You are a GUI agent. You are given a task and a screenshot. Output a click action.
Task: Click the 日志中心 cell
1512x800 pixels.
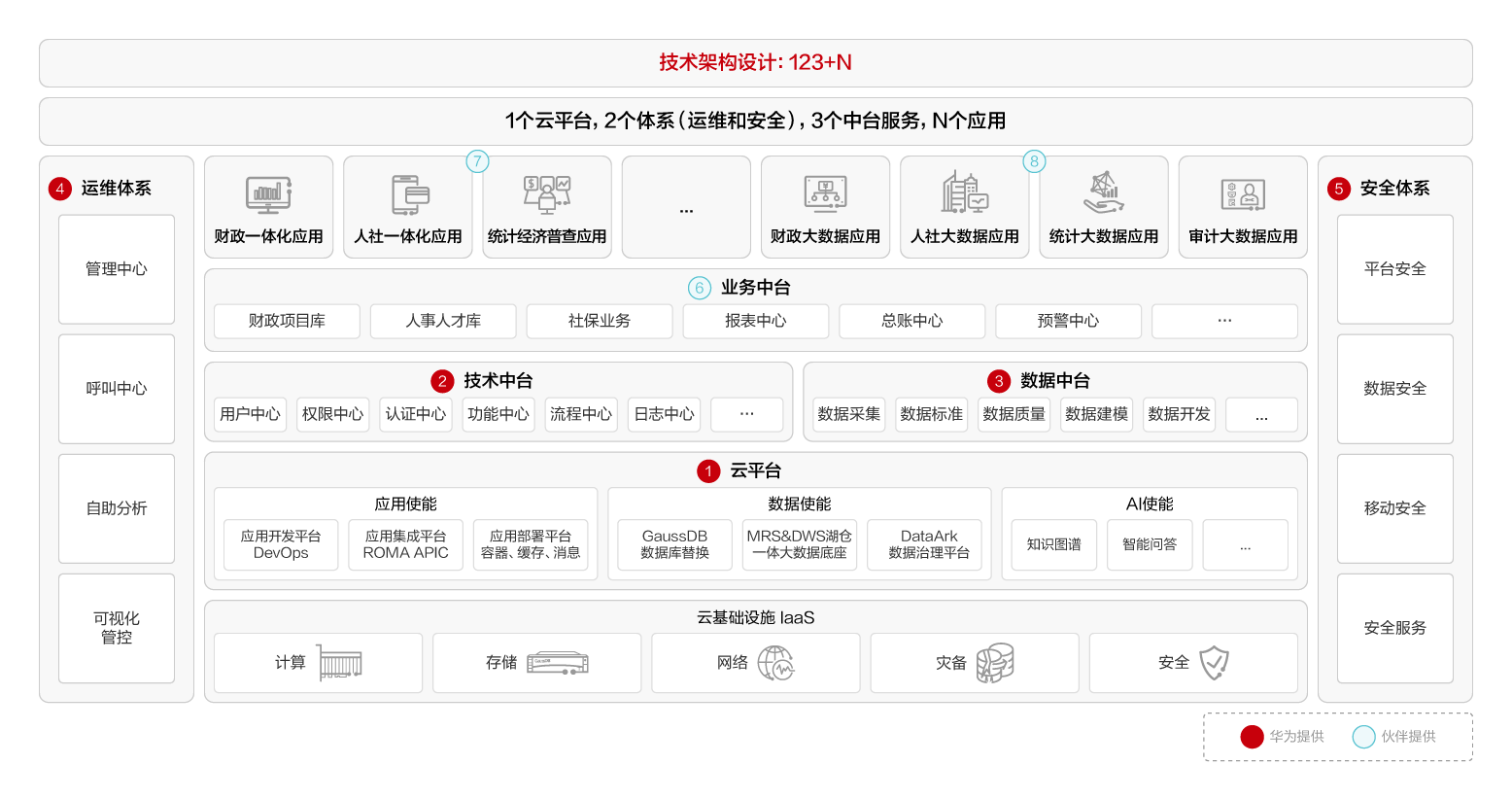(664, 414)
